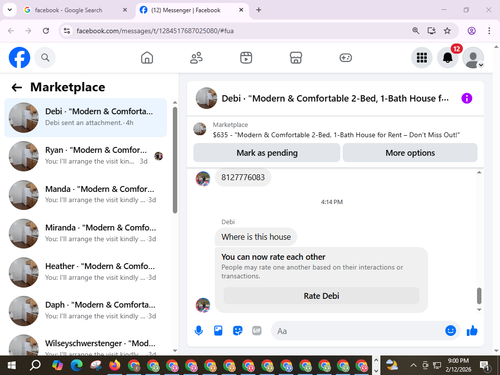Click chat scroll up arrow
The height and width of the screenshot is (375, 500).
479,172
